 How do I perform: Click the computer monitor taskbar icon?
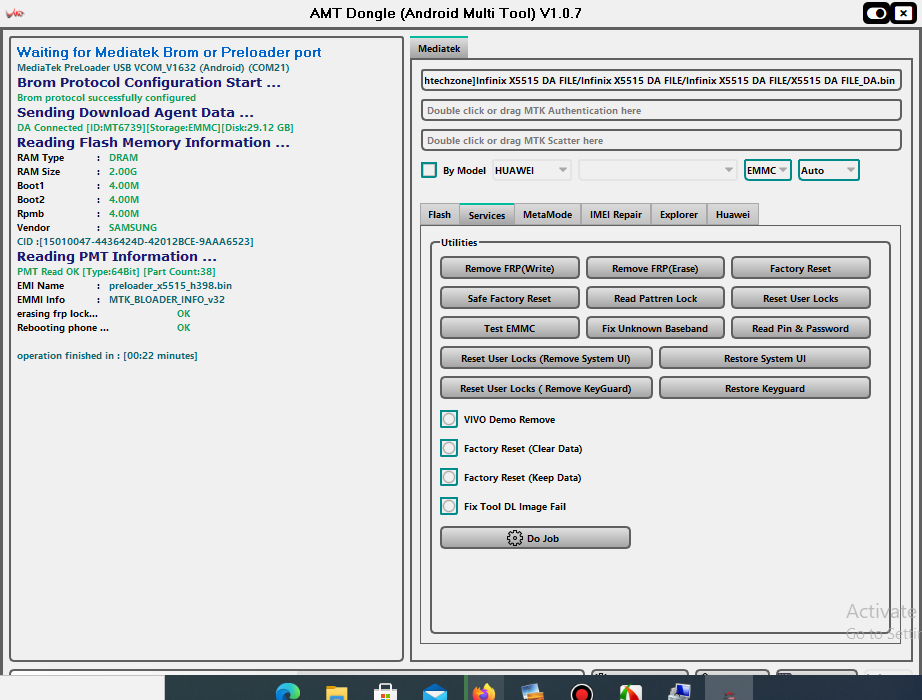coord(680,692)
